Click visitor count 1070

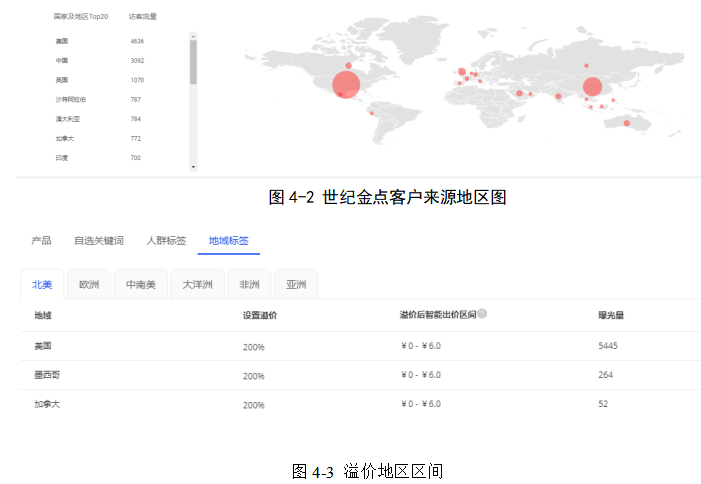[x=137, y=80]
